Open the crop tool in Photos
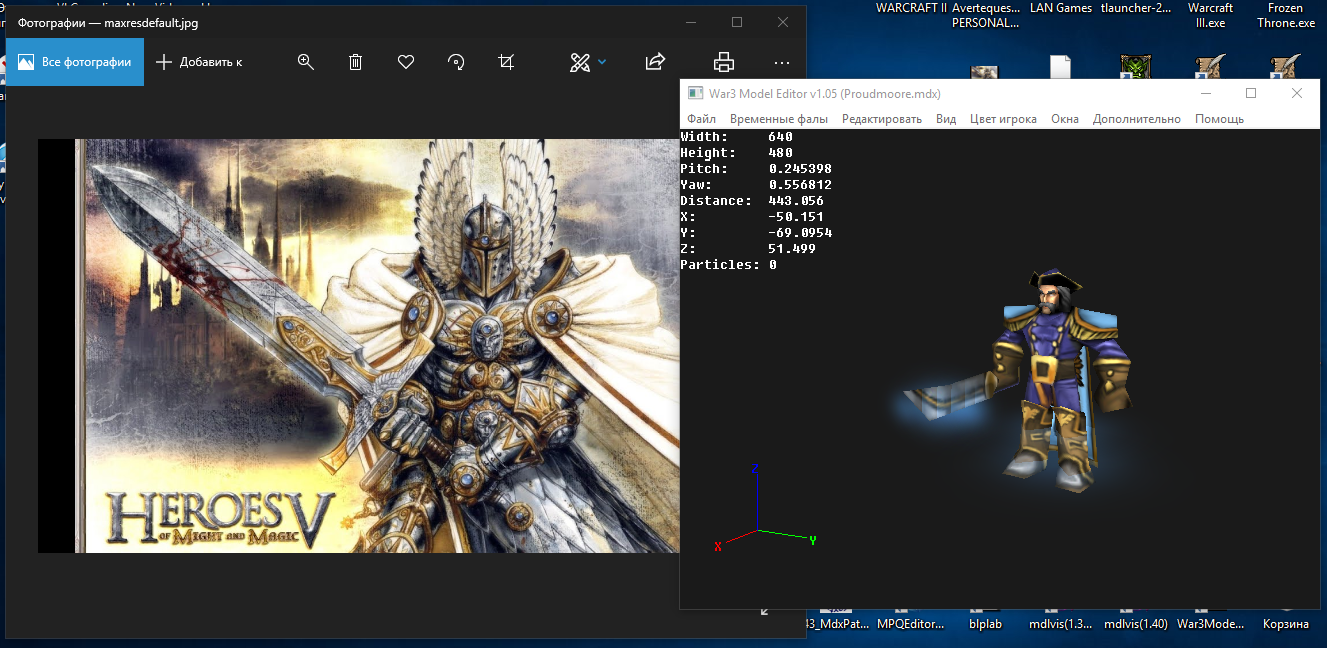 (x=506, y=62)
